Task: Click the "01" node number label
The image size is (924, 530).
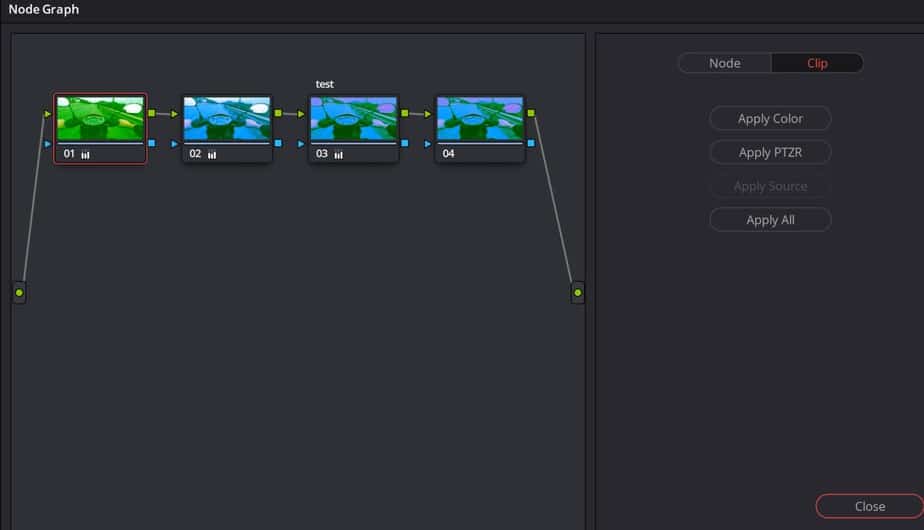Action: click(x=69, y=154)
